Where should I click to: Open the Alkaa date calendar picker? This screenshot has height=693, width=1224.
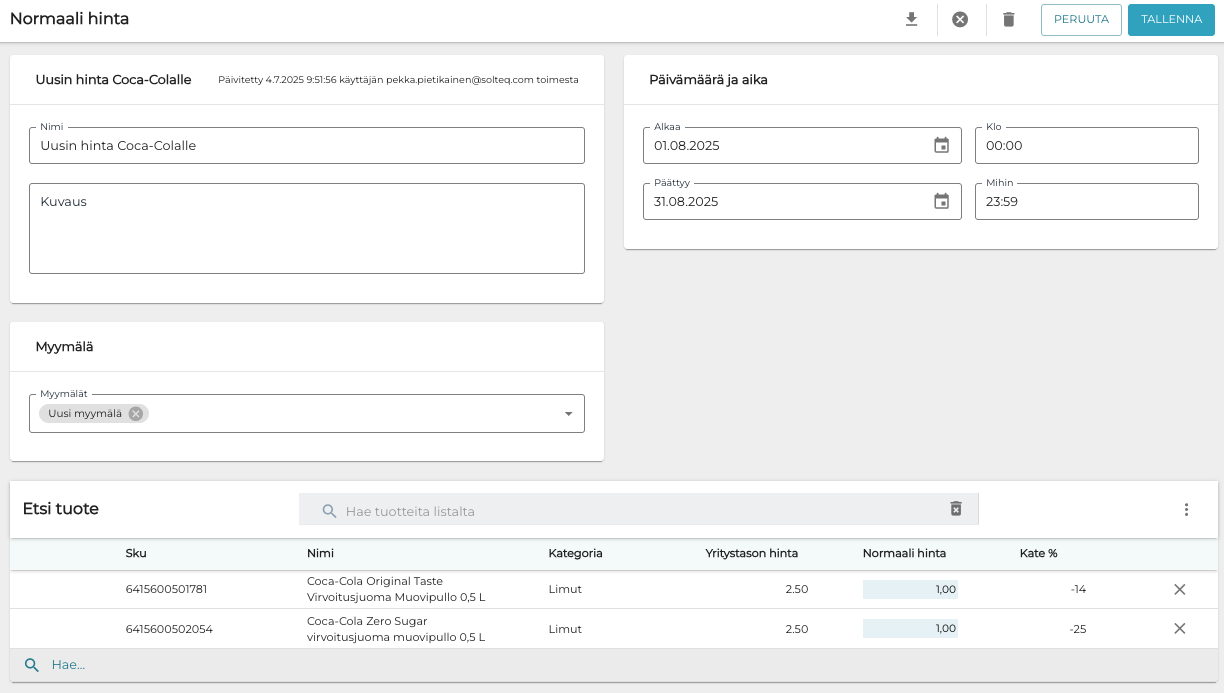(941, 146)
